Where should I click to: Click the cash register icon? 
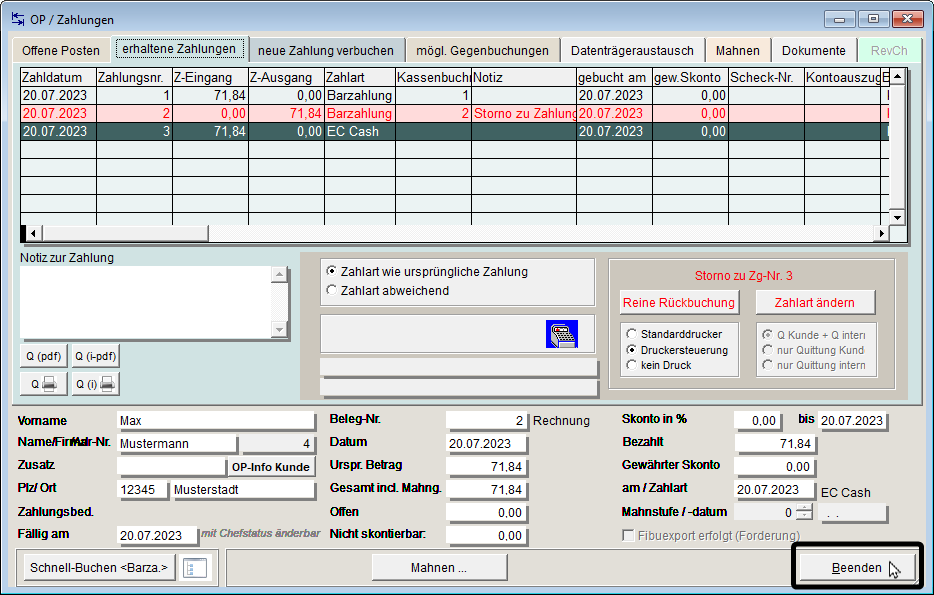point(562,334)
